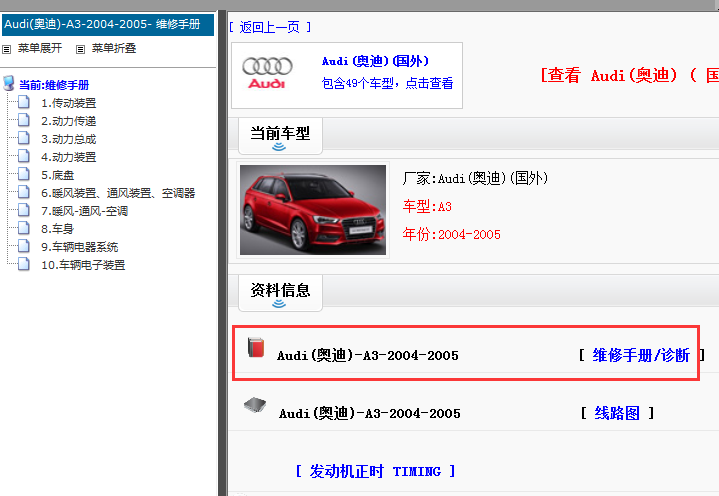Click the Audi(奥迪)-A3-2004-2005- 维修手册 title bar

(x=108, y=24)
